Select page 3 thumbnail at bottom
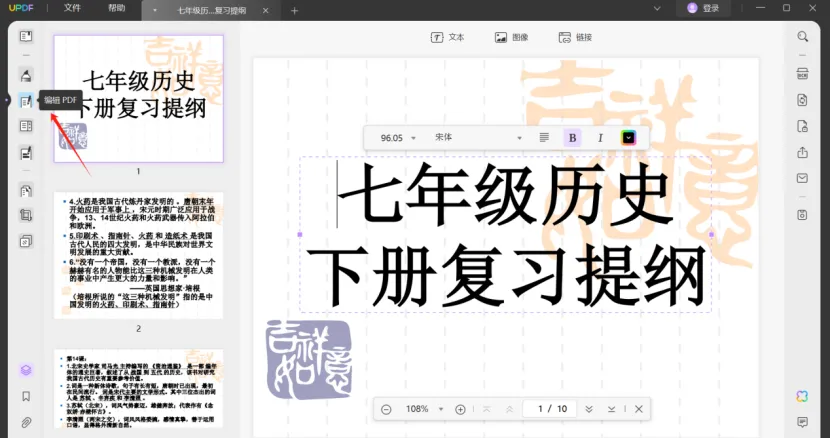 tap(139, 388)
